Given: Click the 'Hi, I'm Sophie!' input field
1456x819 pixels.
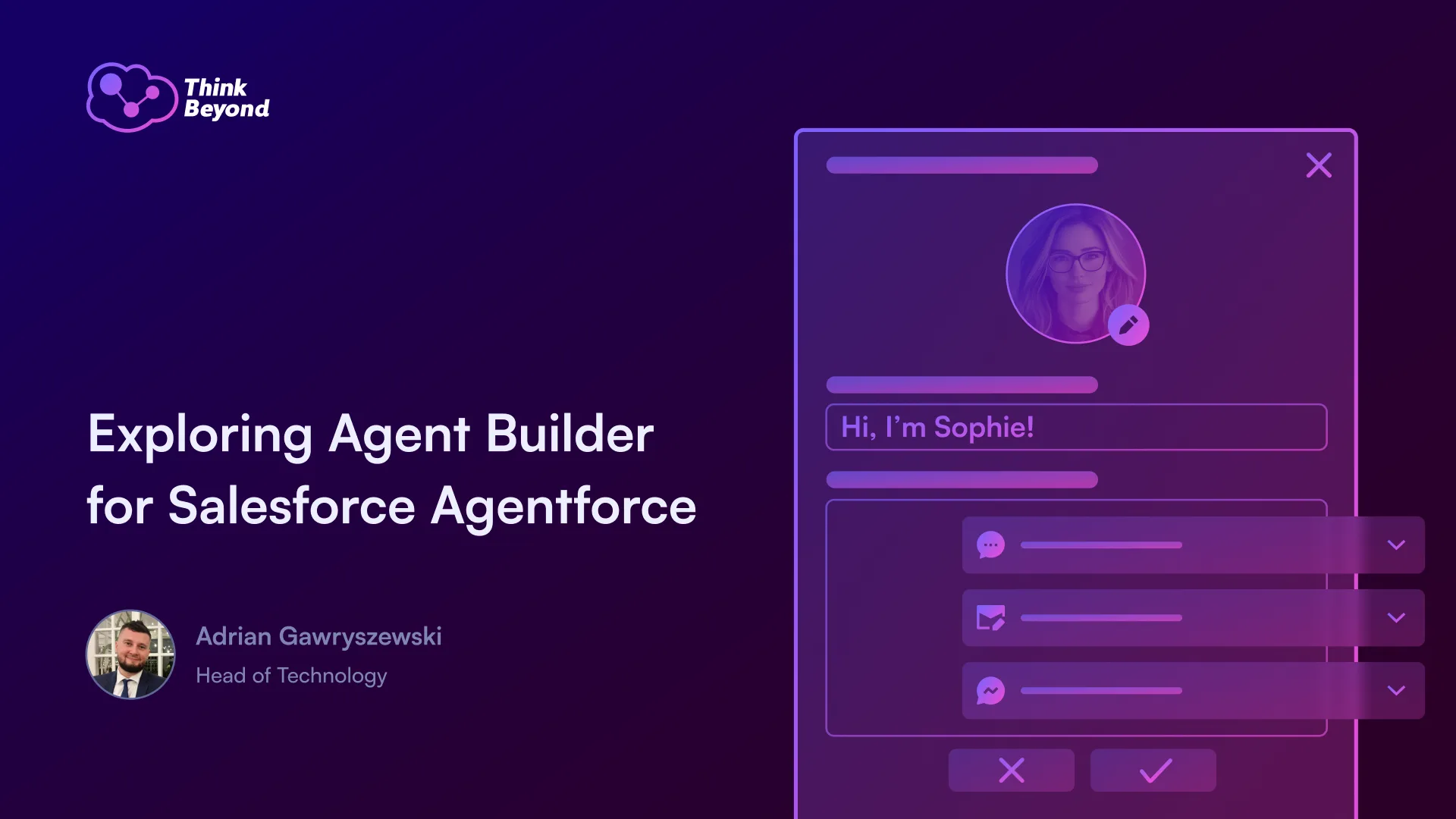Looking at the screenshot, I should coord(1076,428).
